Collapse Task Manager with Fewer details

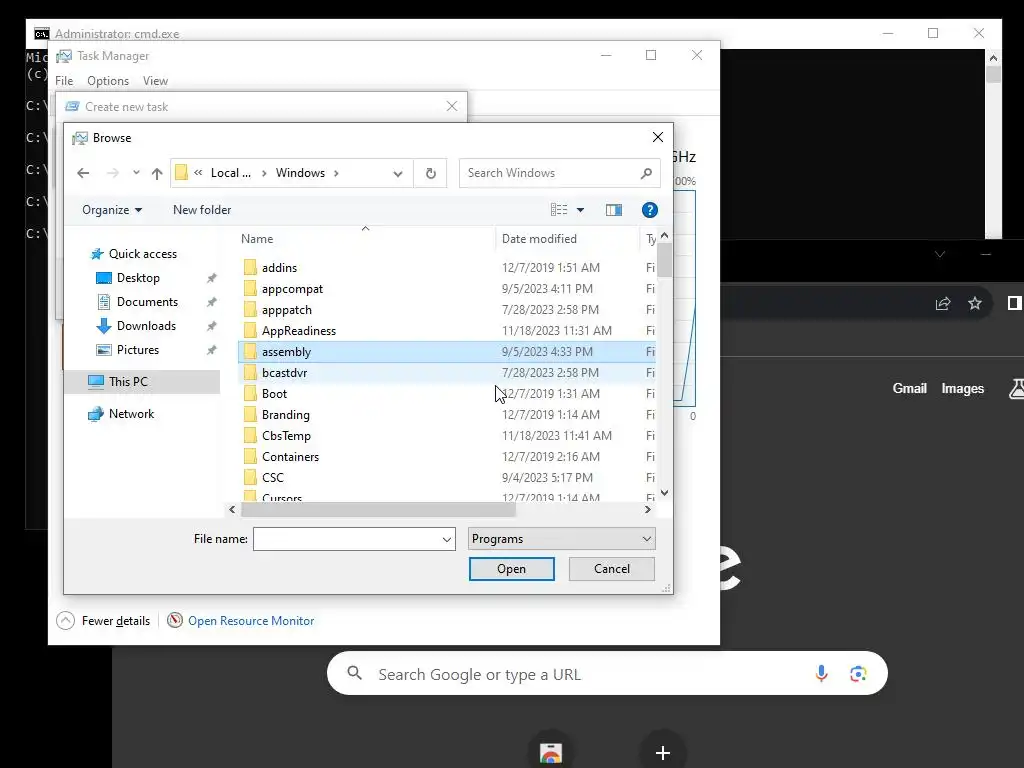[x=103, y=620]
